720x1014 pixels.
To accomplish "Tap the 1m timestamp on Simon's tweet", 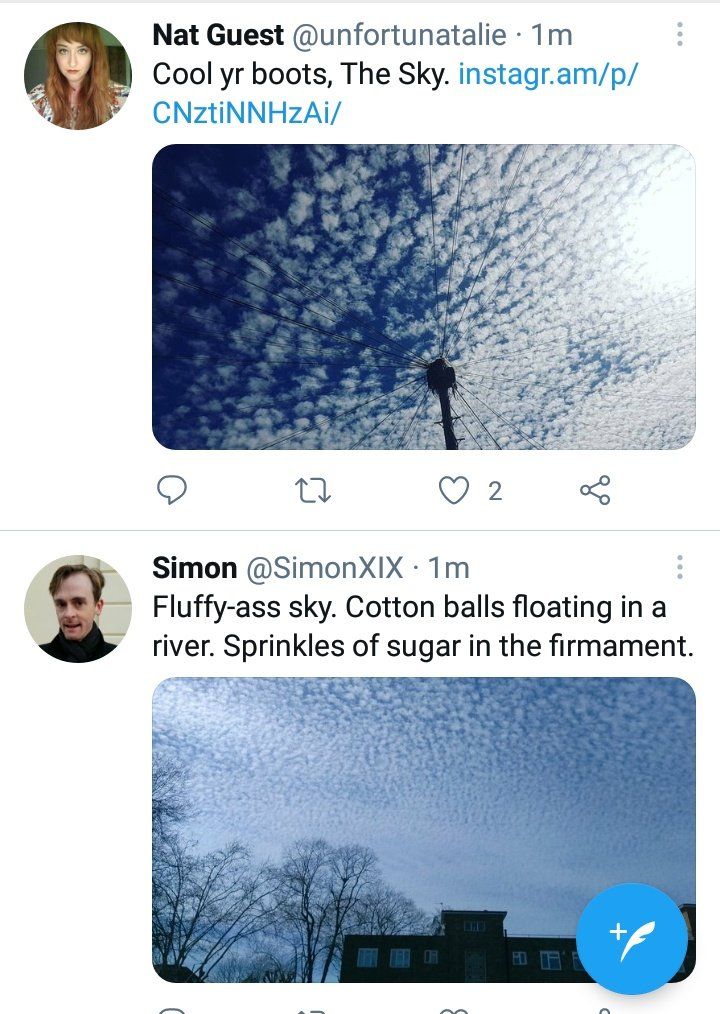I will coord(449,568).
